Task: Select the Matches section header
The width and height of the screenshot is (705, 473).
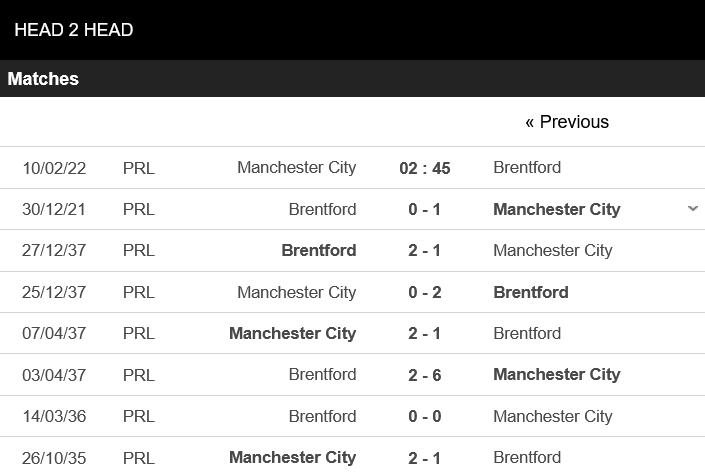Action: point(43,79)
